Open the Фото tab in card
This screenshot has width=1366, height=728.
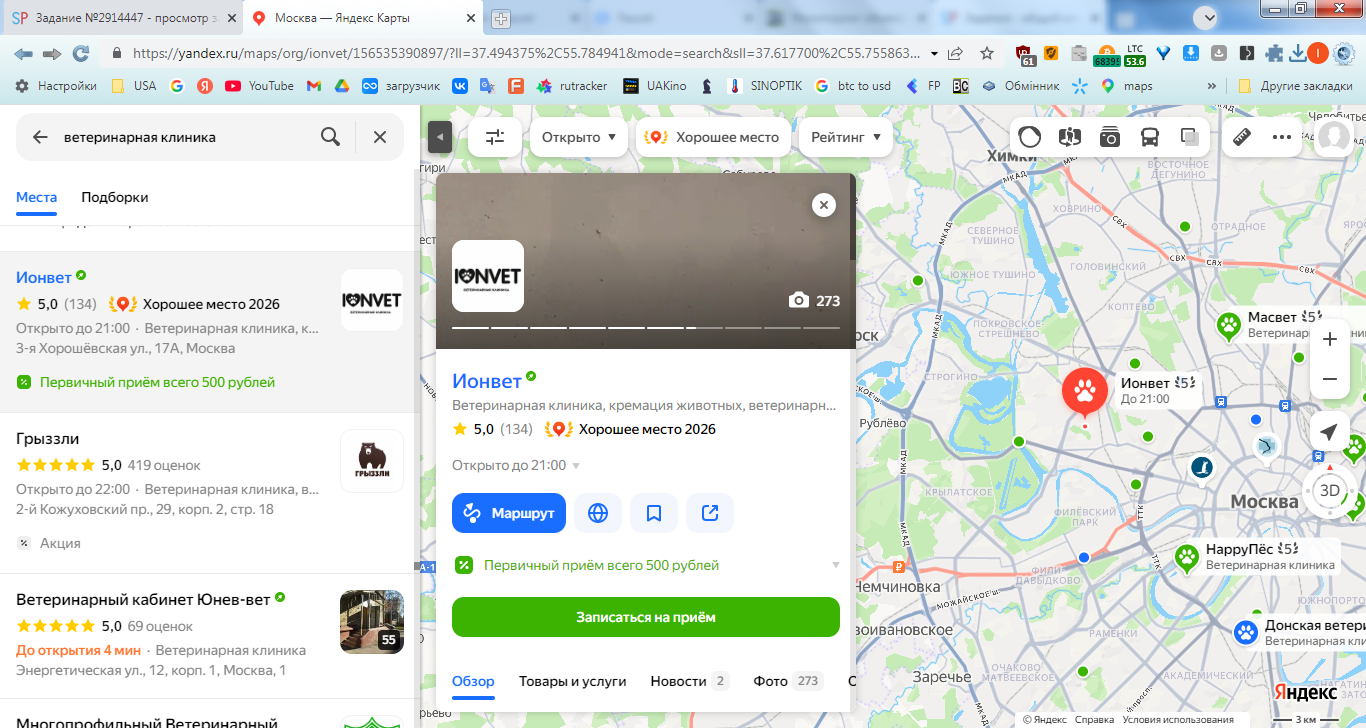click(788, 681)
